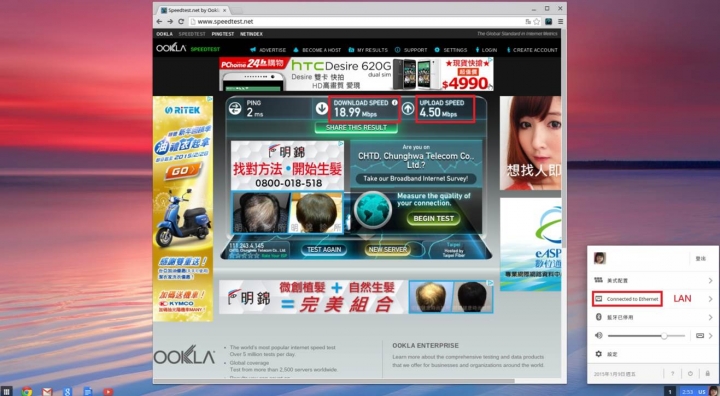Click the extension icon beside the Chrome menu
The width and height of the screenshot is (720, 396).
point(548,22)
